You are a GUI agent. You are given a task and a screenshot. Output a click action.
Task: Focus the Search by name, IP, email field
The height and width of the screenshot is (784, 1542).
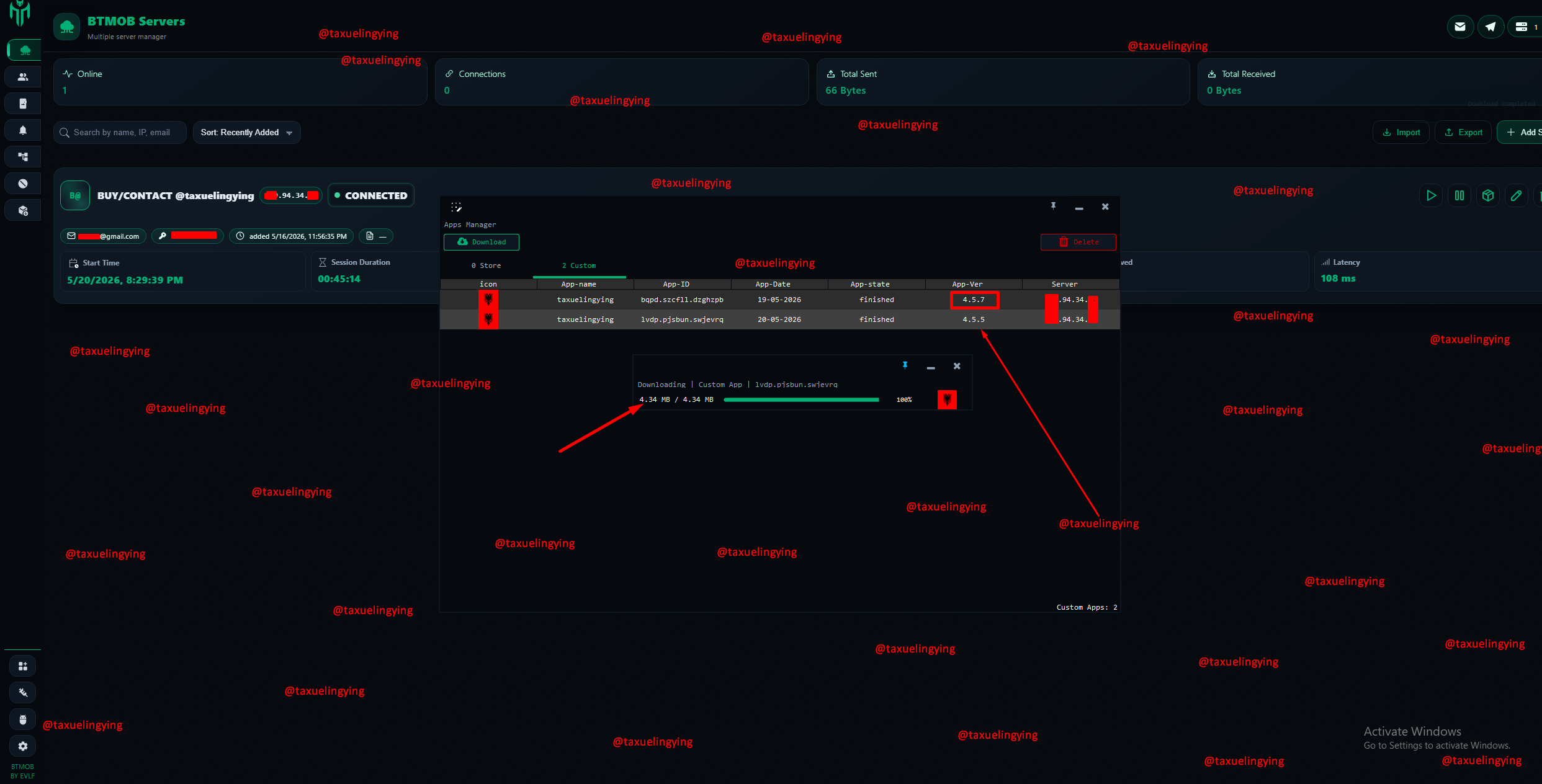(120, 132)
